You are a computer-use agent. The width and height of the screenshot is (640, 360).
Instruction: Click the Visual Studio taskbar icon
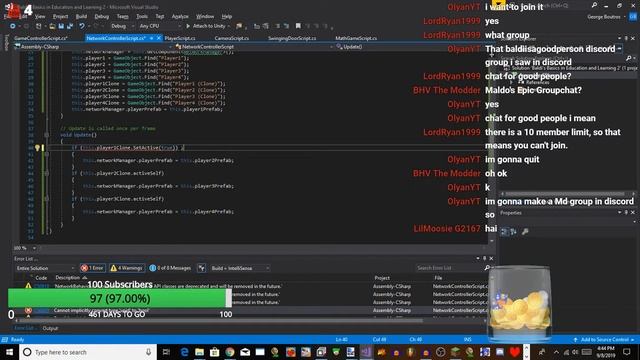366,352
